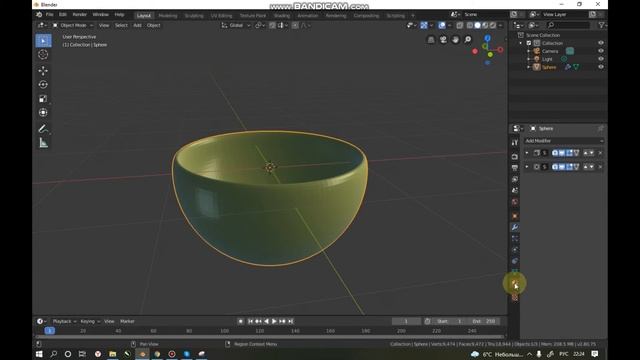Screen dimensions: 640x360
Task: Play the animation forward
Action: 274,321
